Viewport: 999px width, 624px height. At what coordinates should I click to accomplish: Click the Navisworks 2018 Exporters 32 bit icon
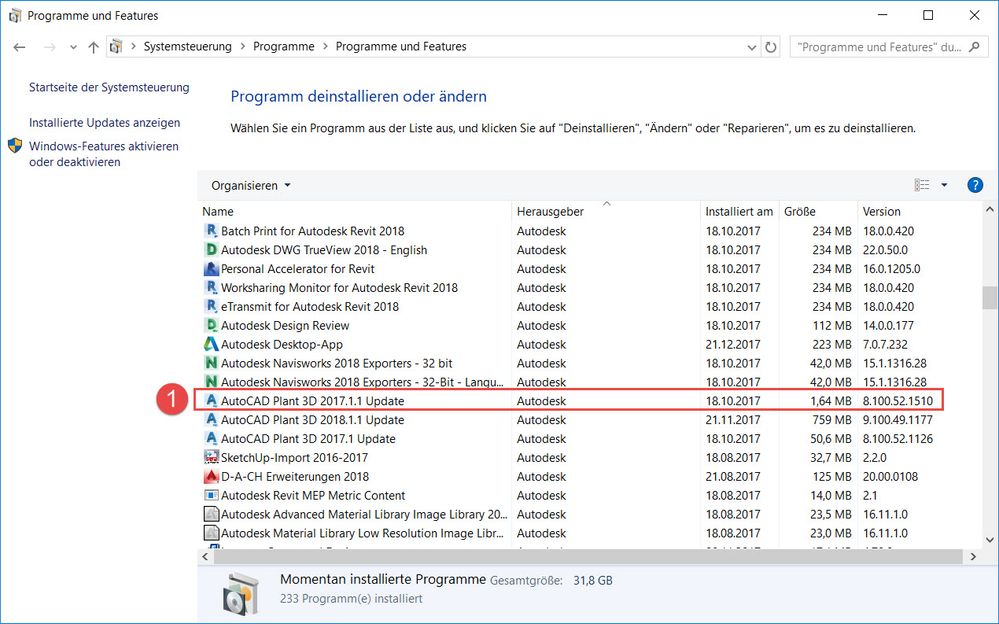211,363
